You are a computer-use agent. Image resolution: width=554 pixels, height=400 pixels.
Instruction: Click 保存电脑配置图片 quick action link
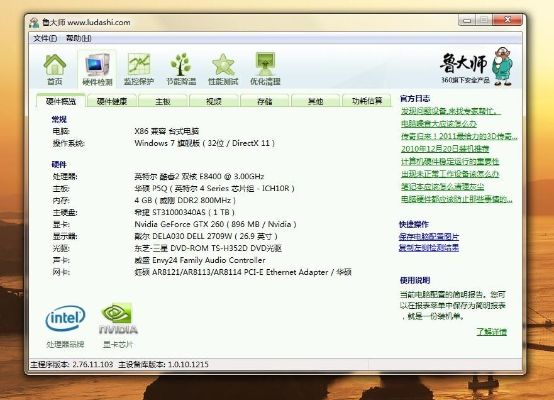coord(429,236)
